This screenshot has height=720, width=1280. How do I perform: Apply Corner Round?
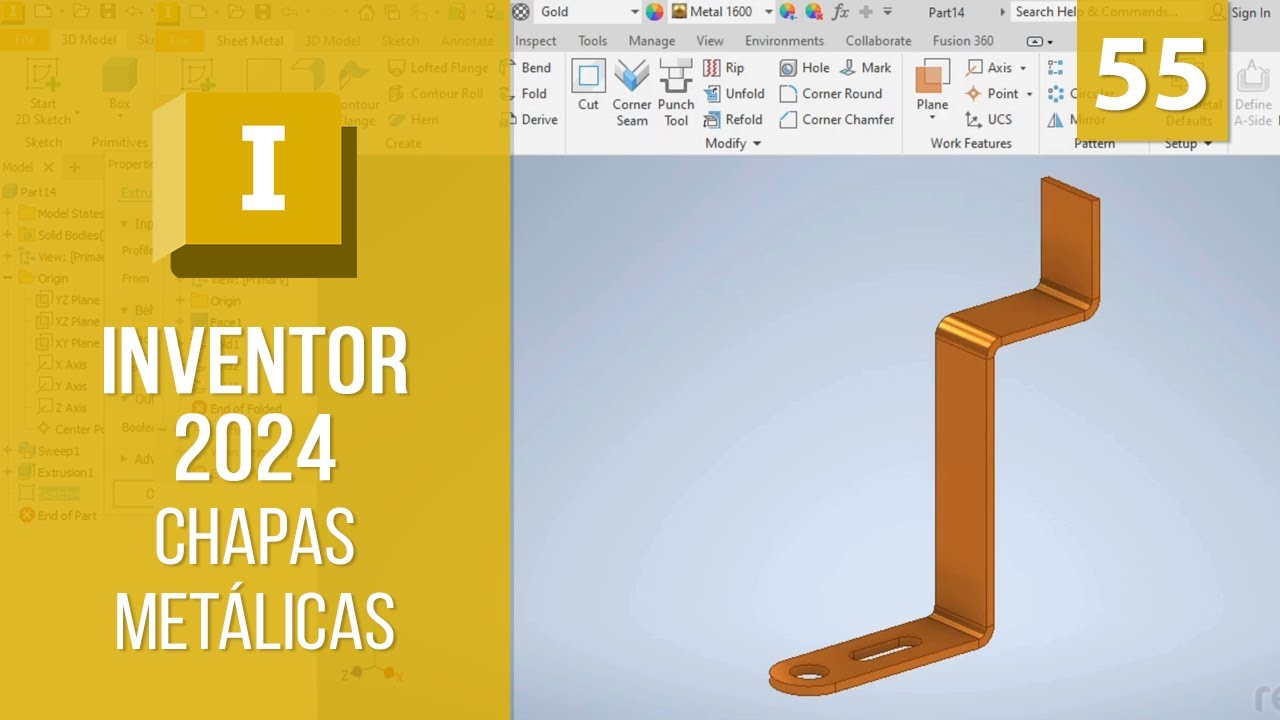(x=831, y=94)
